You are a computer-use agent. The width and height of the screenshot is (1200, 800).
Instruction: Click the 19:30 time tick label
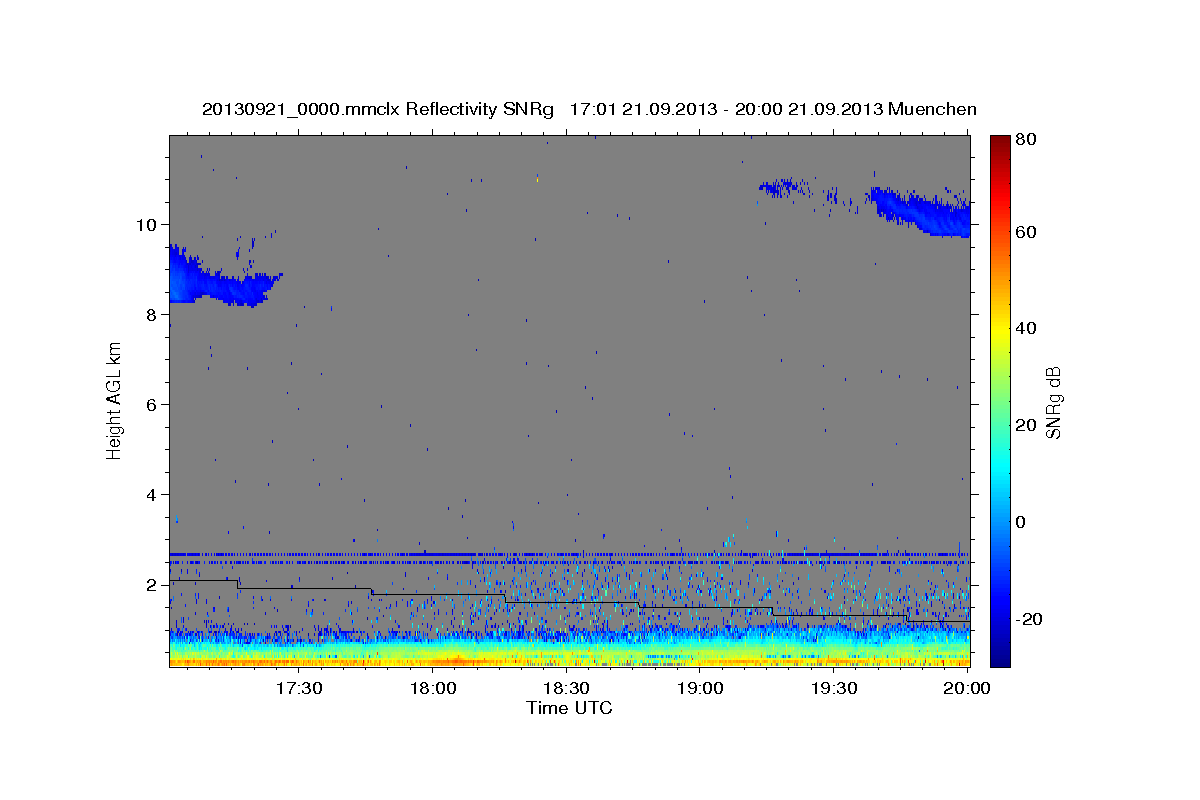pos(833,689)
